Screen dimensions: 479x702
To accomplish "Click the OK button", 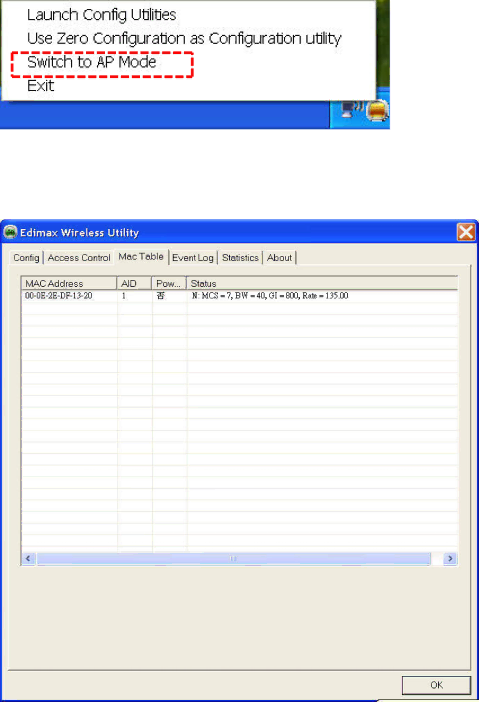I will click(436, 685).
